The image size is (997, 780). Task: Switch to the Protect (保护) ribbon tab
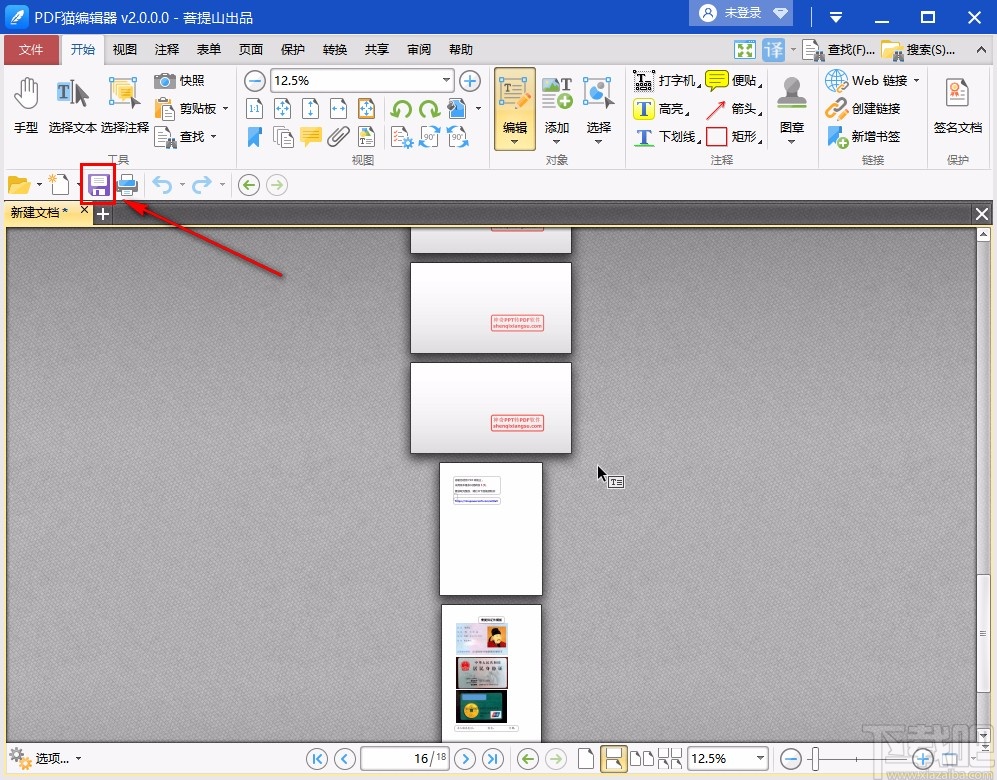click(x=292, y=50)
